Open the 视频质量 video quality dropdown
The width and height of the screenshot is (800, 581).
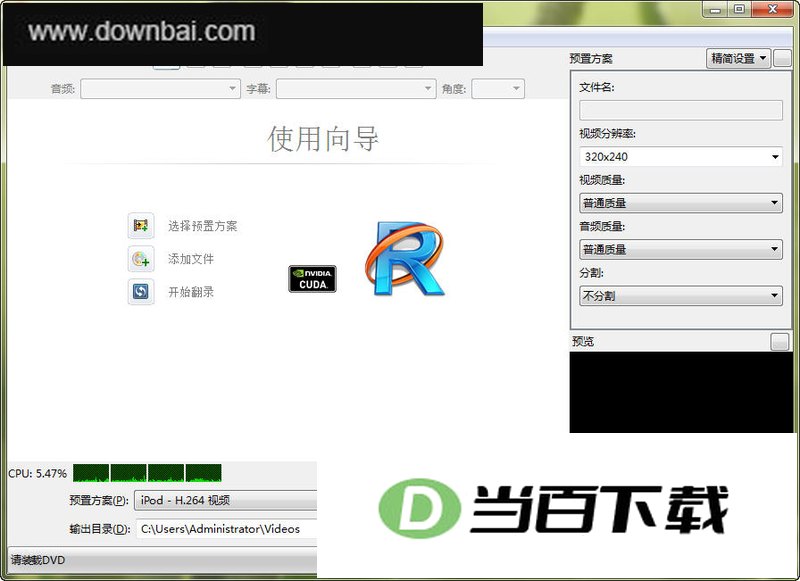tap(681, 203)
